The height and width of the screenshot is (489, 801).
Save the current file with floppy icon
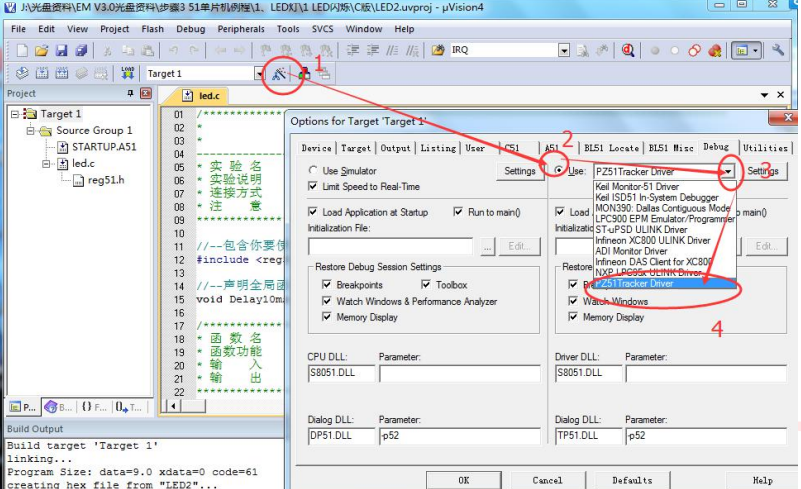tap(62, 50)
